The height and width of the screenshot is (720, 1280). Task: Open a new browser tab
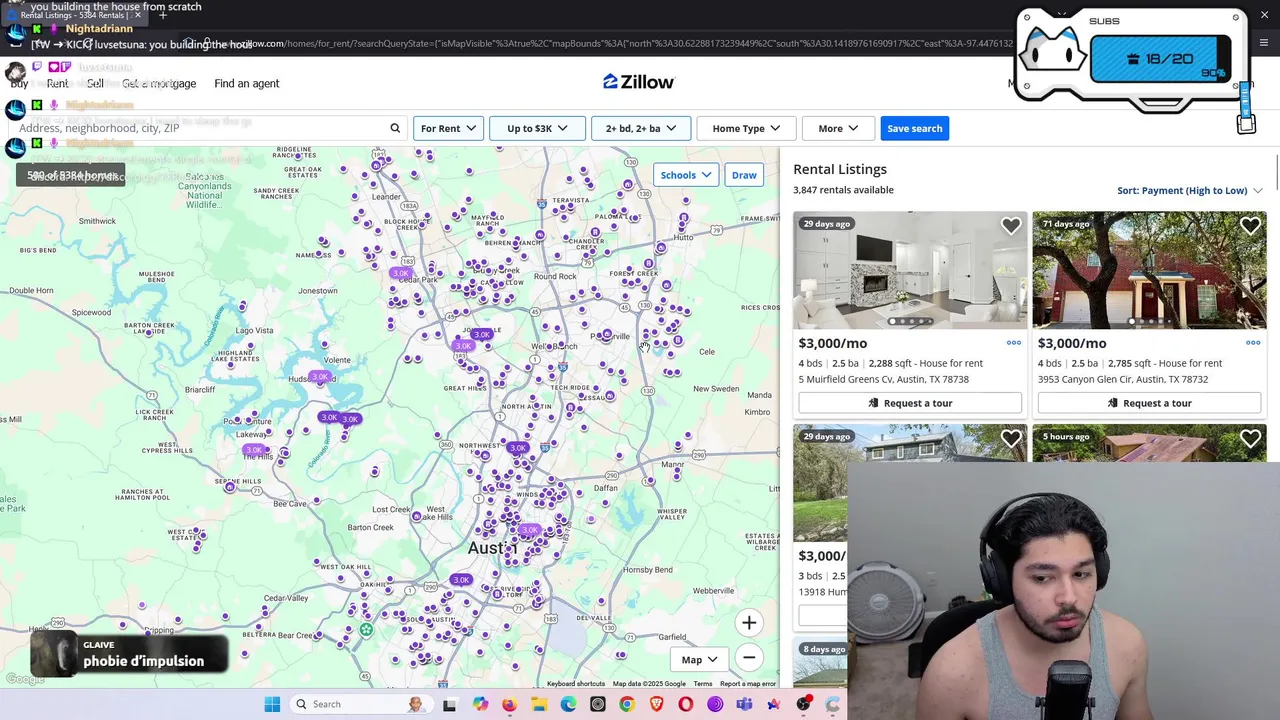[x=163, y=15]
